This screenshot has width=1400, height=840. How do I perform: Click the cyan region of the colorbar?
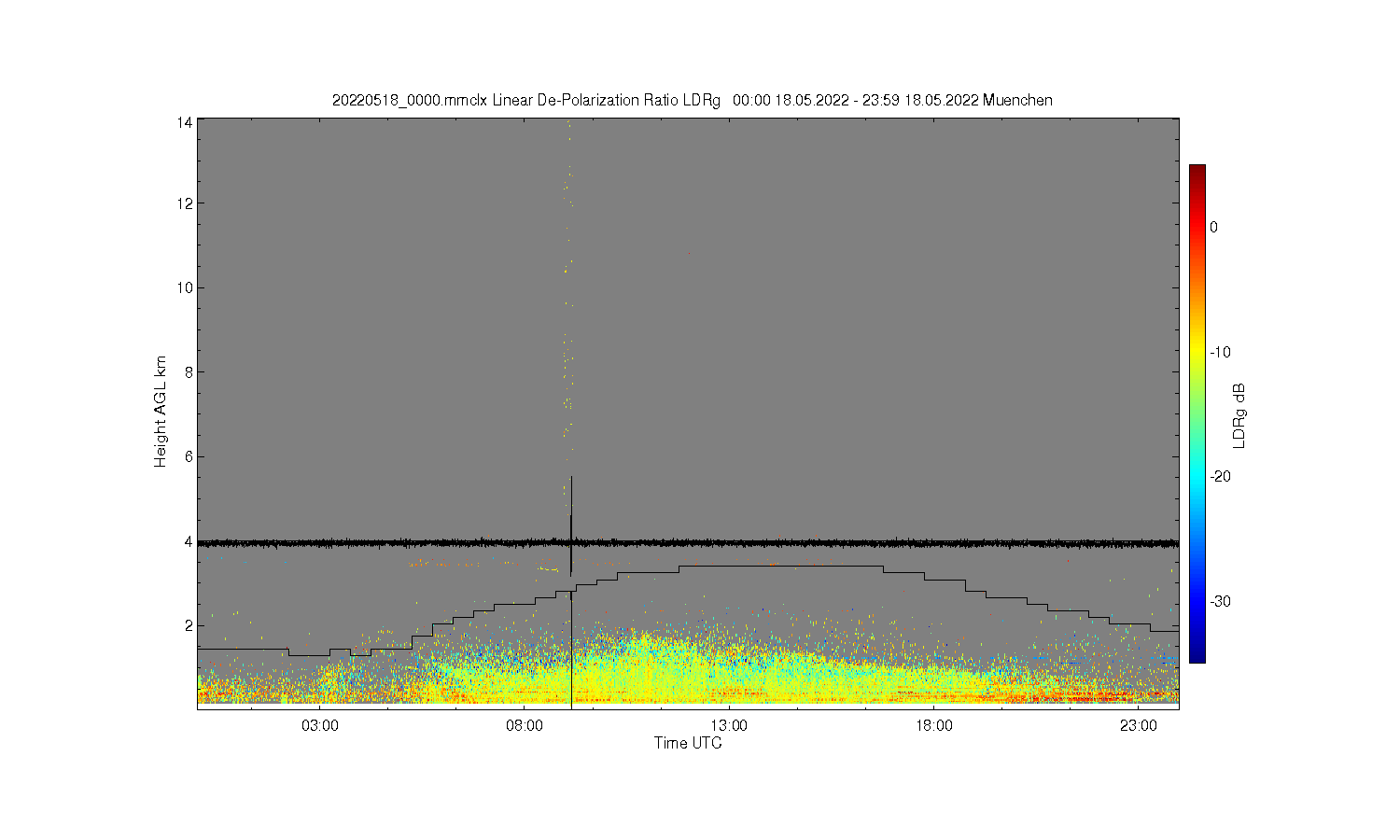click(x=1197, y=476)
